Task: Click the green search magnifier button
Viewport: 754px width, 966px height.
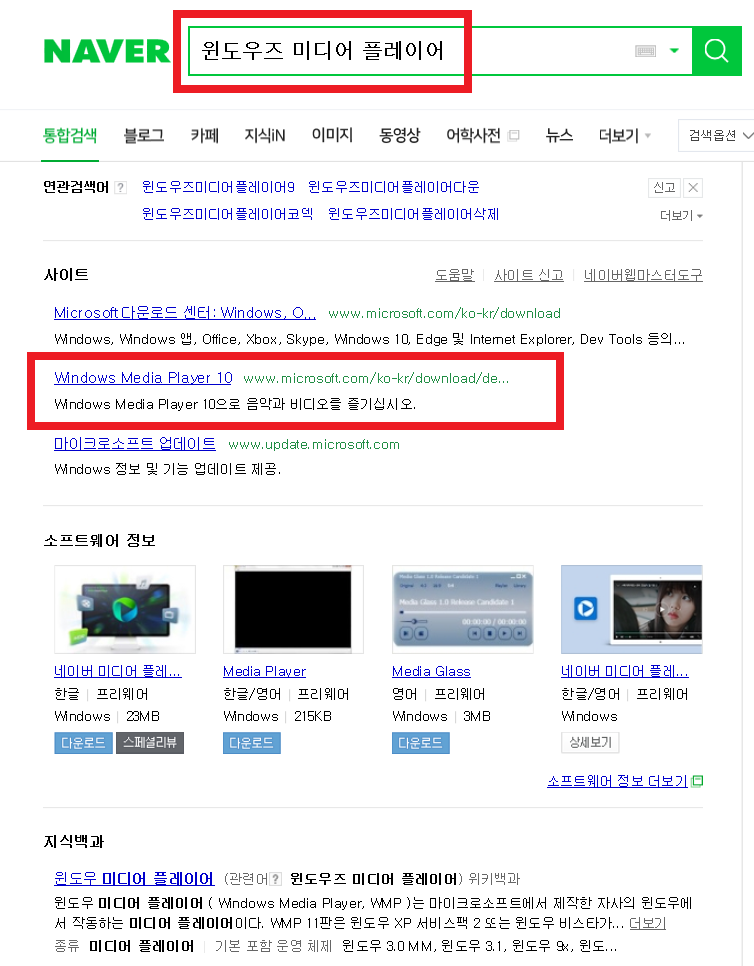Action: (716, 51)
